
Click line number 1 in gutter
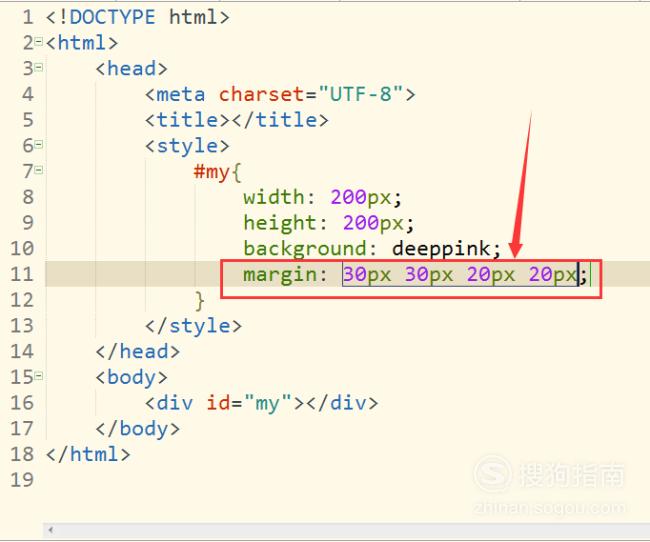point(28,17)
